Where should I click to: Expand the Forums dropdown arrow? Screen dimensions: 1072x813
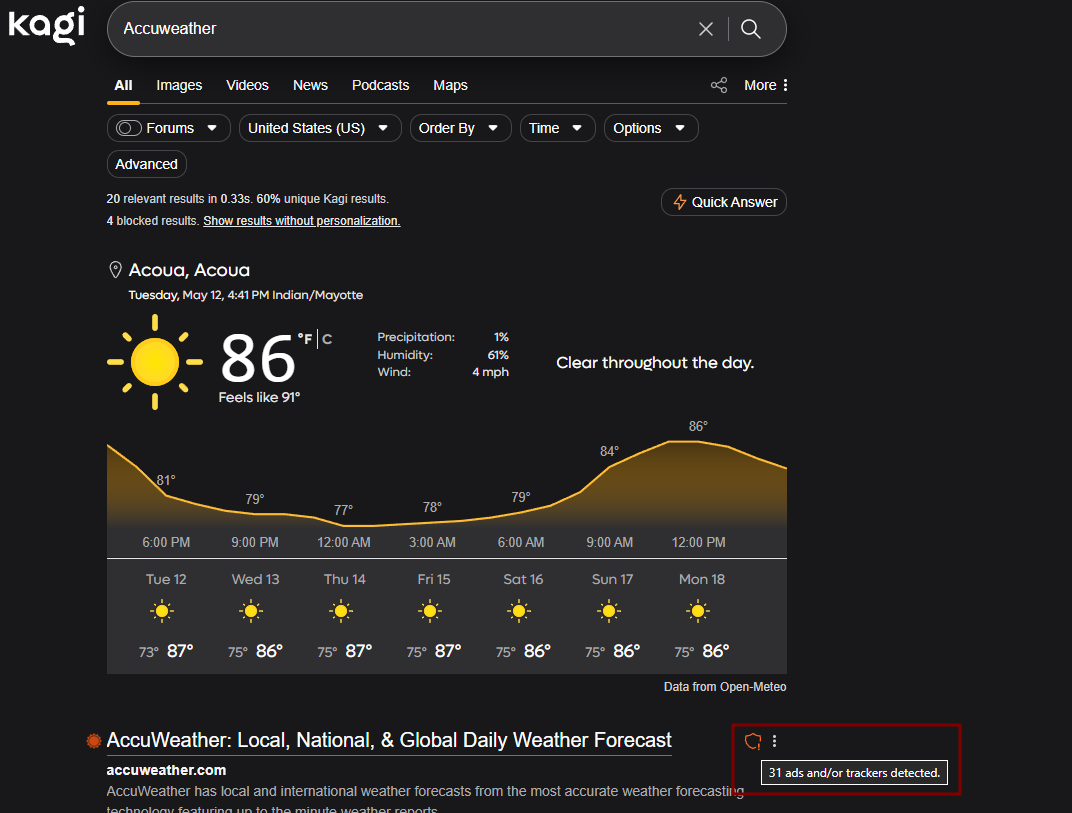[212, 128]
